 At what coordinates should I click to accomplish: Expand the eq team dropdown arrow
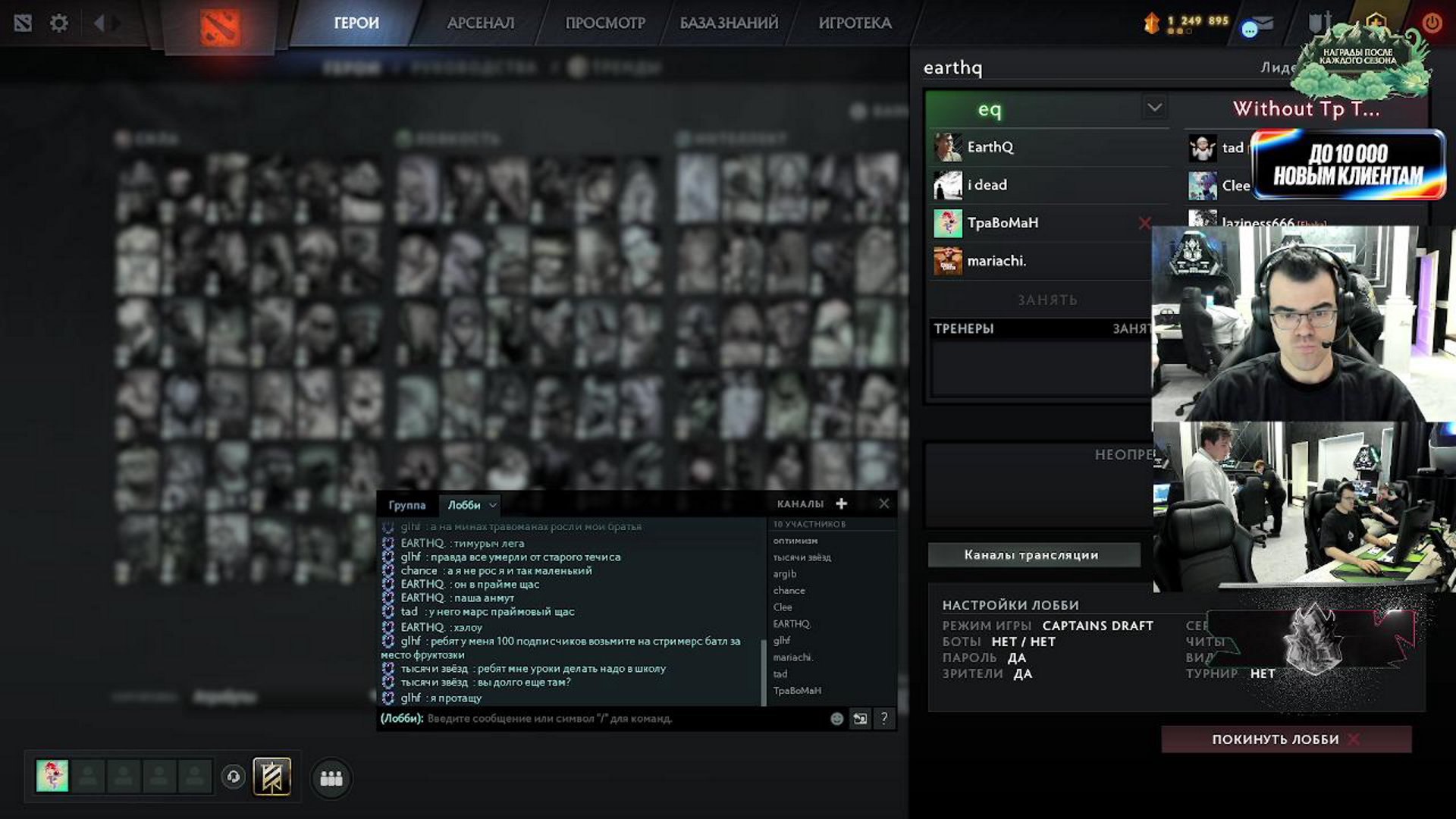(1154, 108)
